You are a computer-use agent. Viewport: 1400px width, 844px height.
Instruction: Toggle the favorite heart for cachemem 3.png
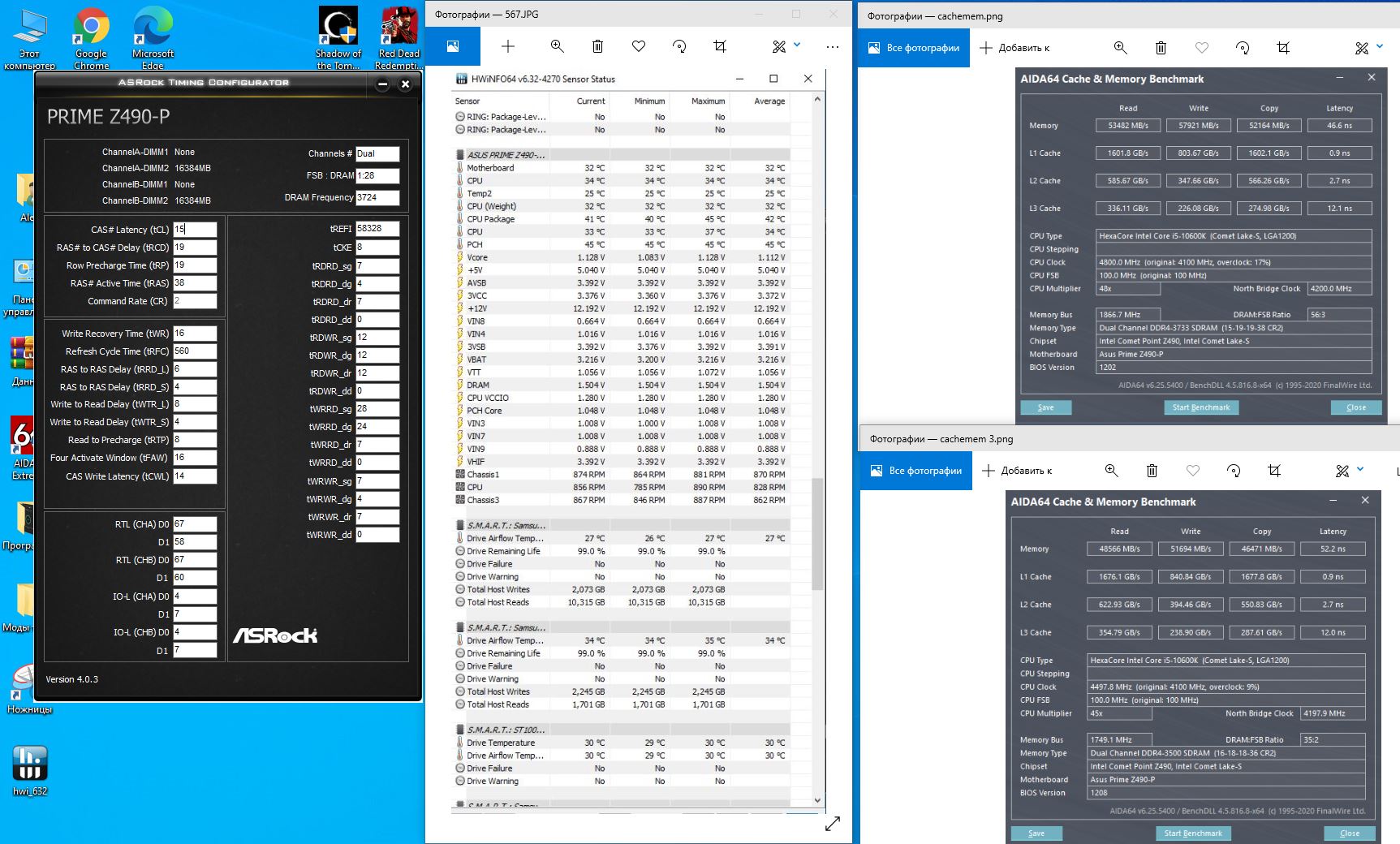click(1192, 471)
